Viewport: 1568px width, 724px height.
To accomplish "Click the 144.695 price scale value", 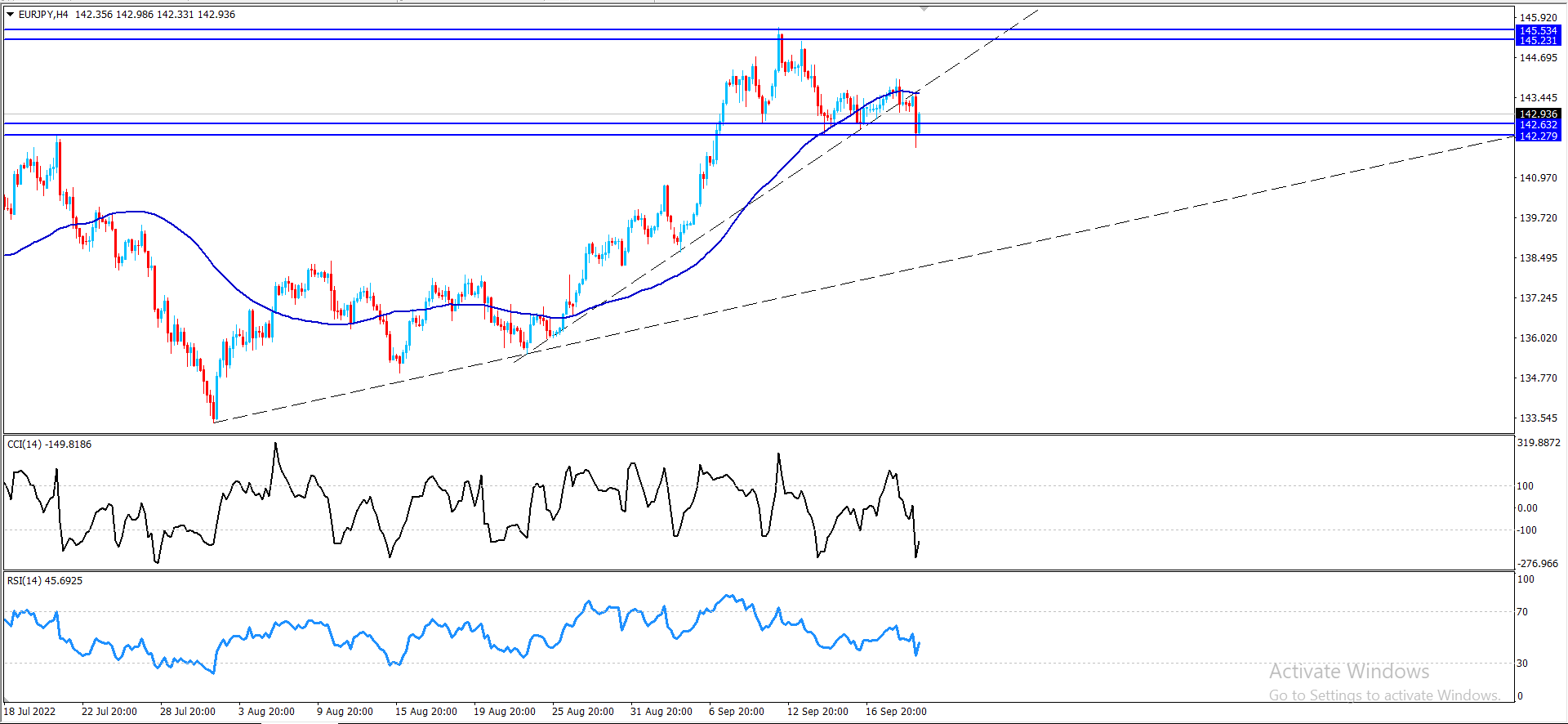I will pos(1538,58).
